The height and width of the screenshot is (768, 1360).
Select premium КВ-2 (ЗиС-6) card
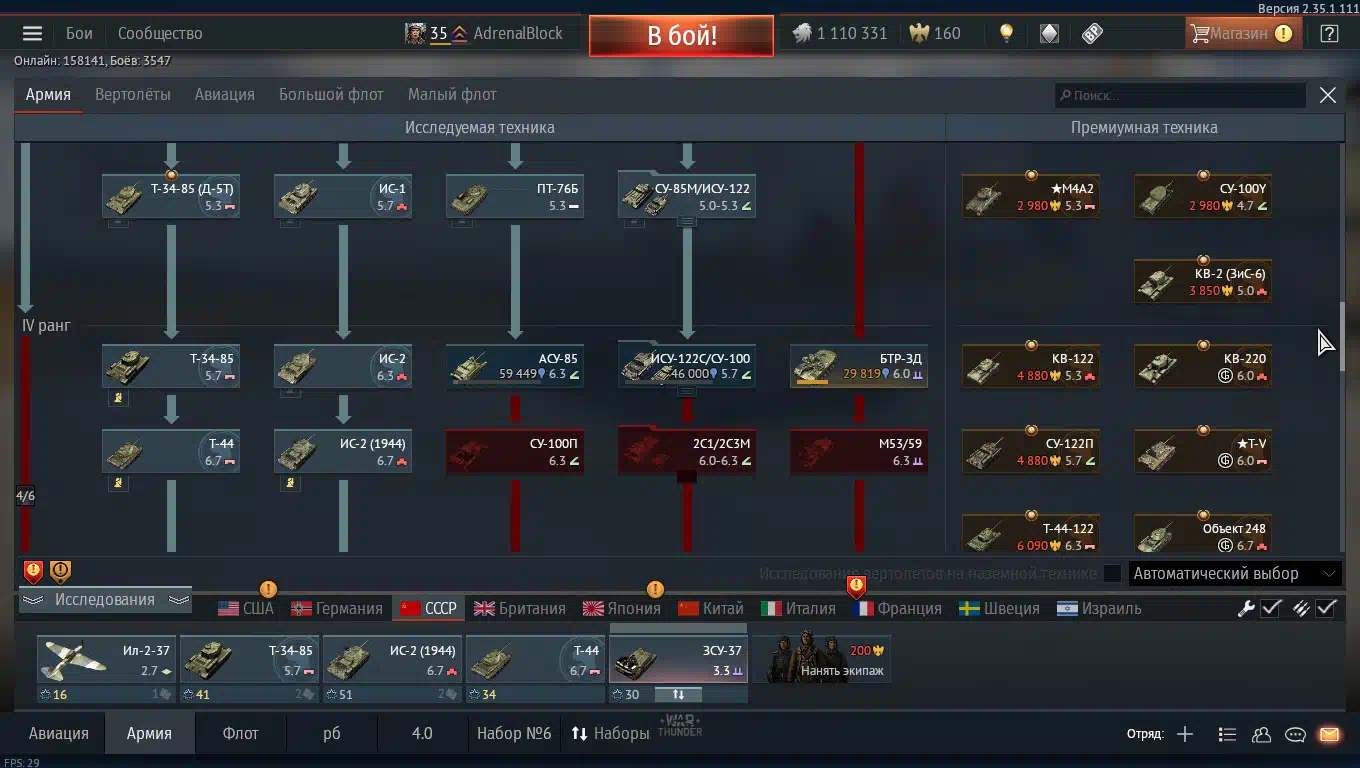point(1203,281)
